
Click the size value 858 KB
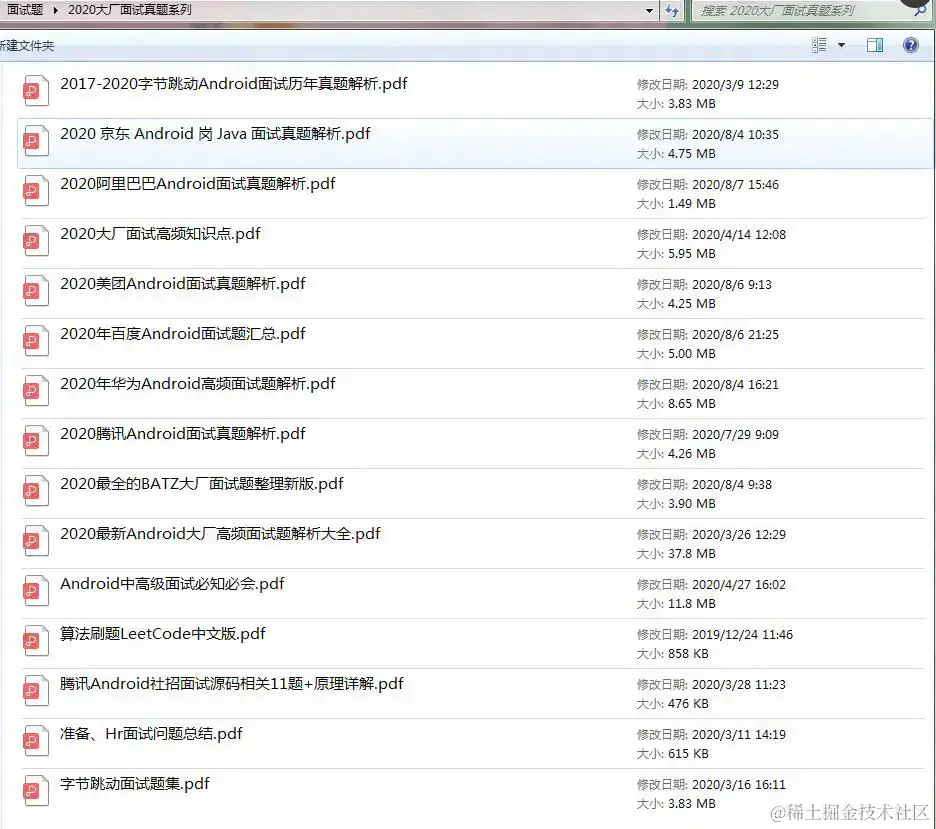(688, 654)
